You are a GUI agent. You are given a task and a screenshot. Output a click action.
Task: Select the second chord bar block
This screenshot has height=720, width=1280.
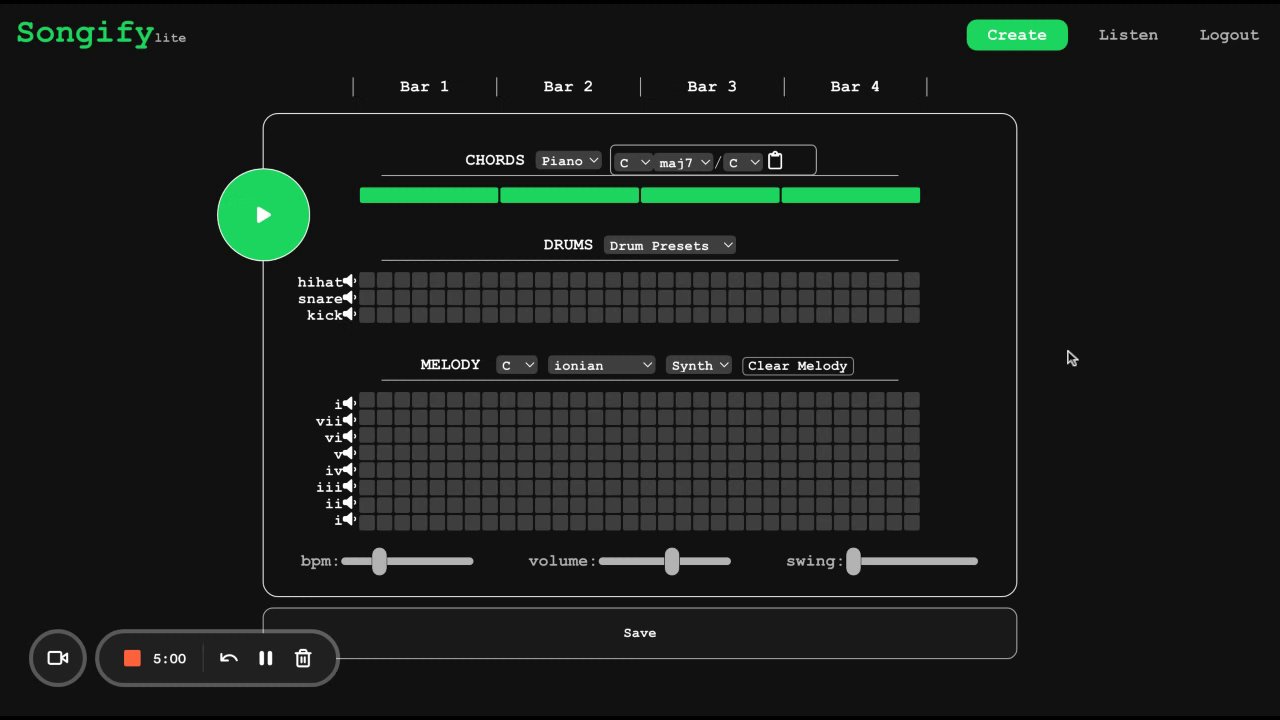(x=570, y=195)
